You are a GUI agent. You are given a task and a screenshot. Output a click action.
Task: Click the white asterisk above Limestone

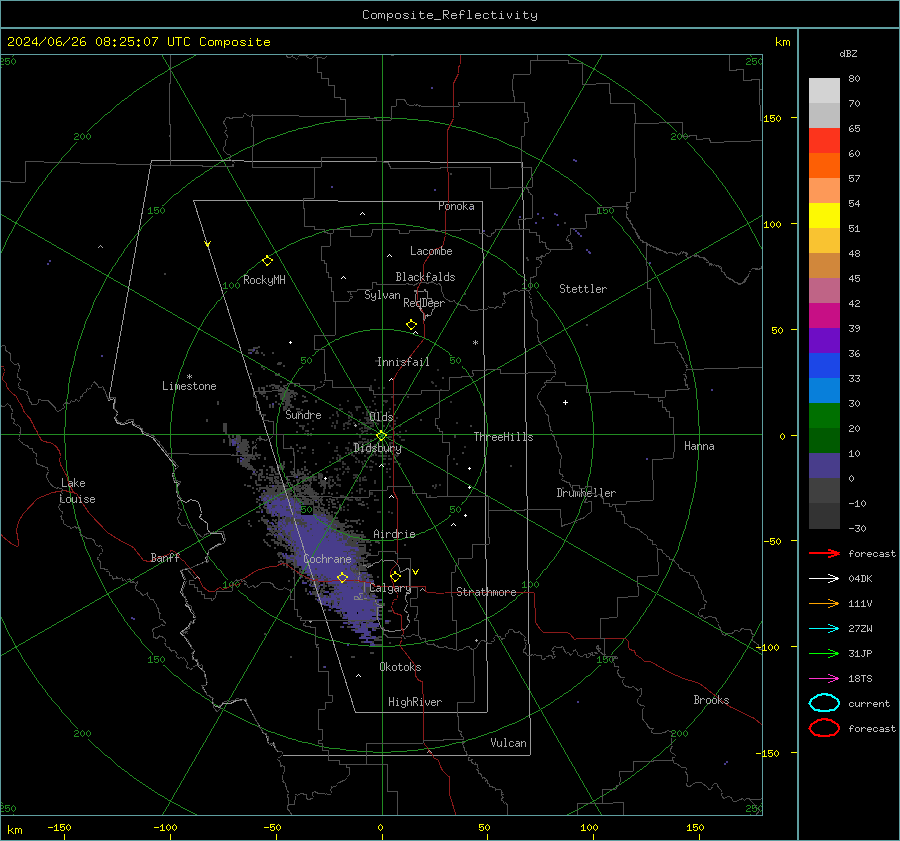click(x=189, y=377)
